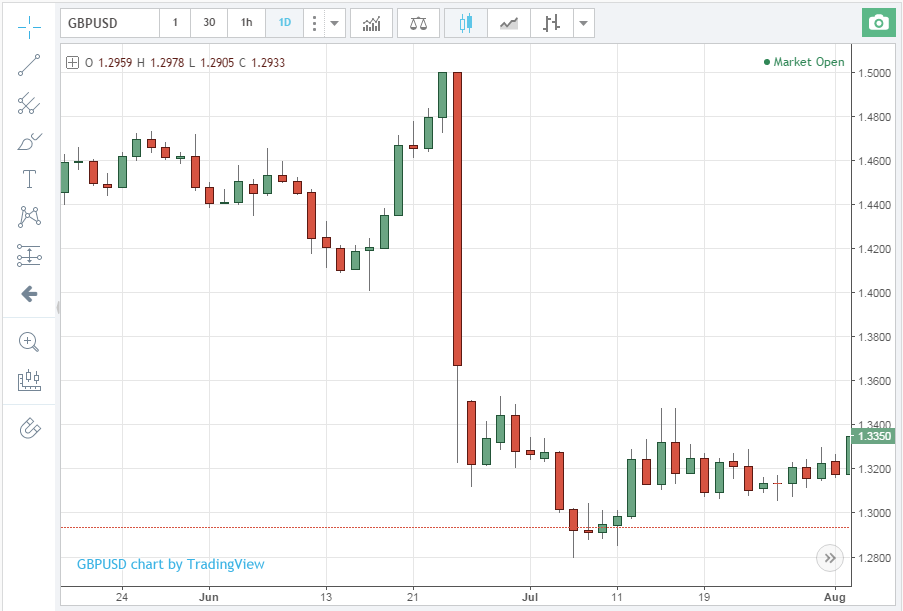Screen dimensions: 903x611
Task: Click the GBPUSD symbol input field
Action: (x=109, y=24)
